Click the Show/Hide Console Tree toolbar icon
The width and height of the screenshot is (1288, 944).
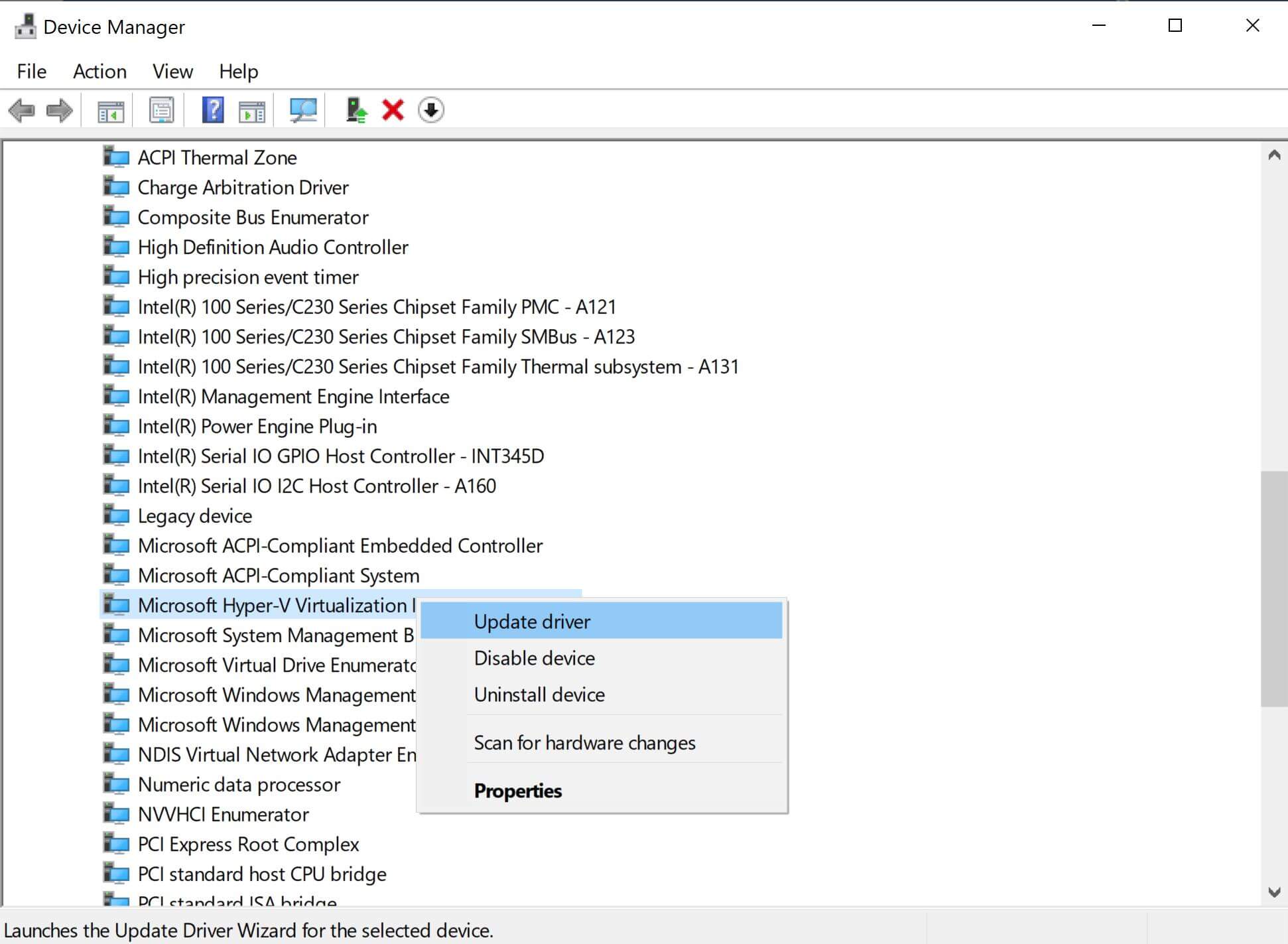111,111
